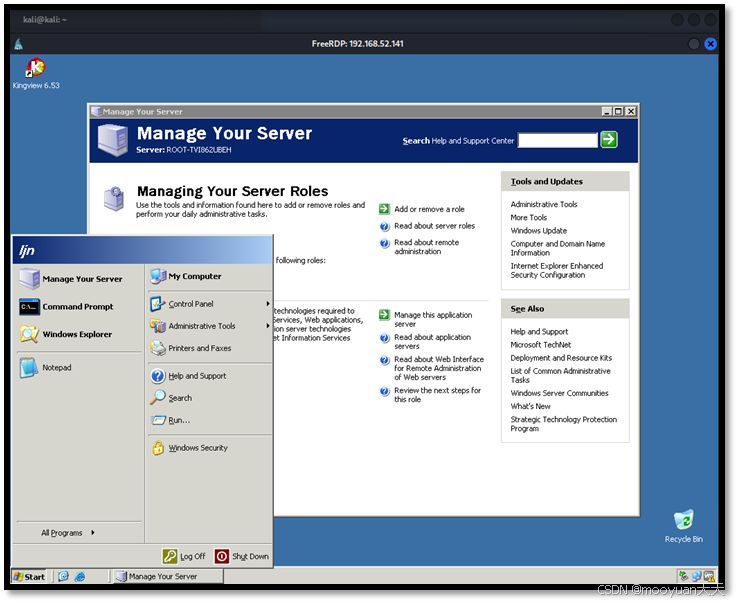Open the More Tools link
Screen dimensions: 738x603
529,217
